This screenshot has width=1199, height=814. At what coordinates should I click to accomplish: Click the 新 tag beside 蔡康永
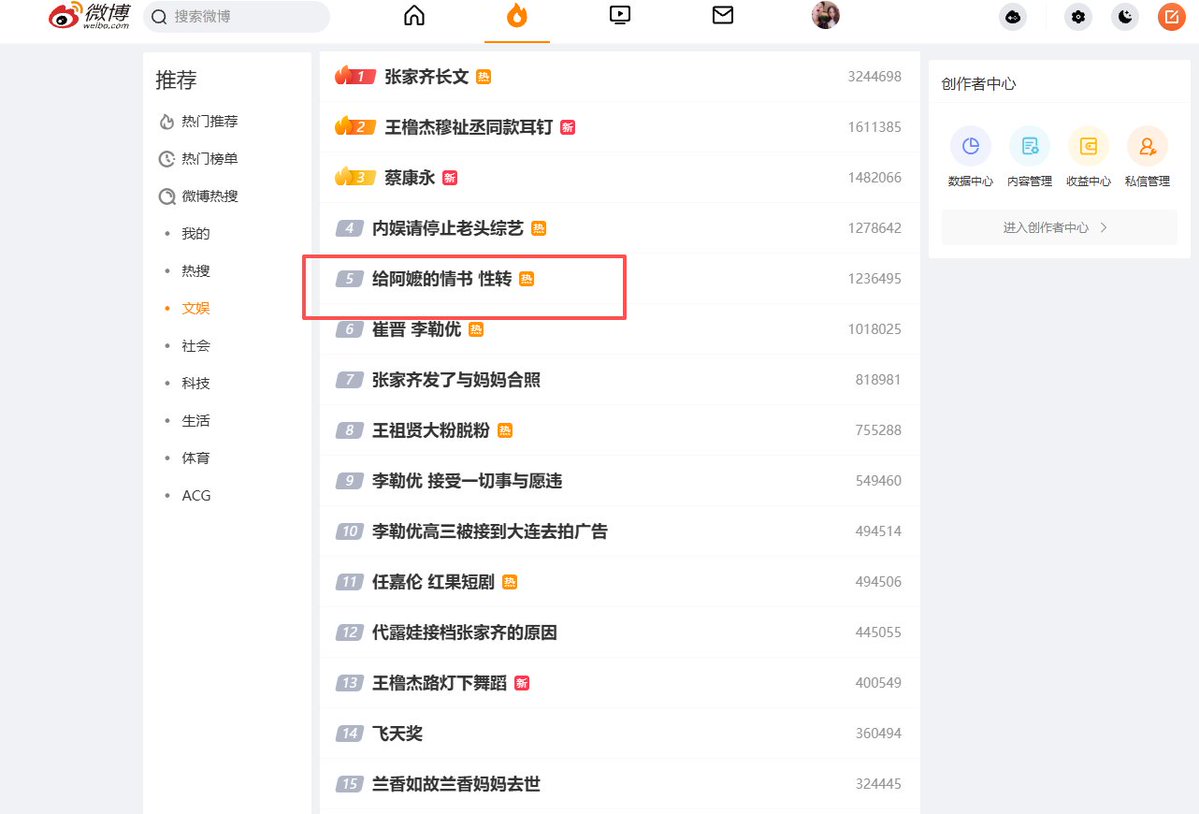(450, 178)
